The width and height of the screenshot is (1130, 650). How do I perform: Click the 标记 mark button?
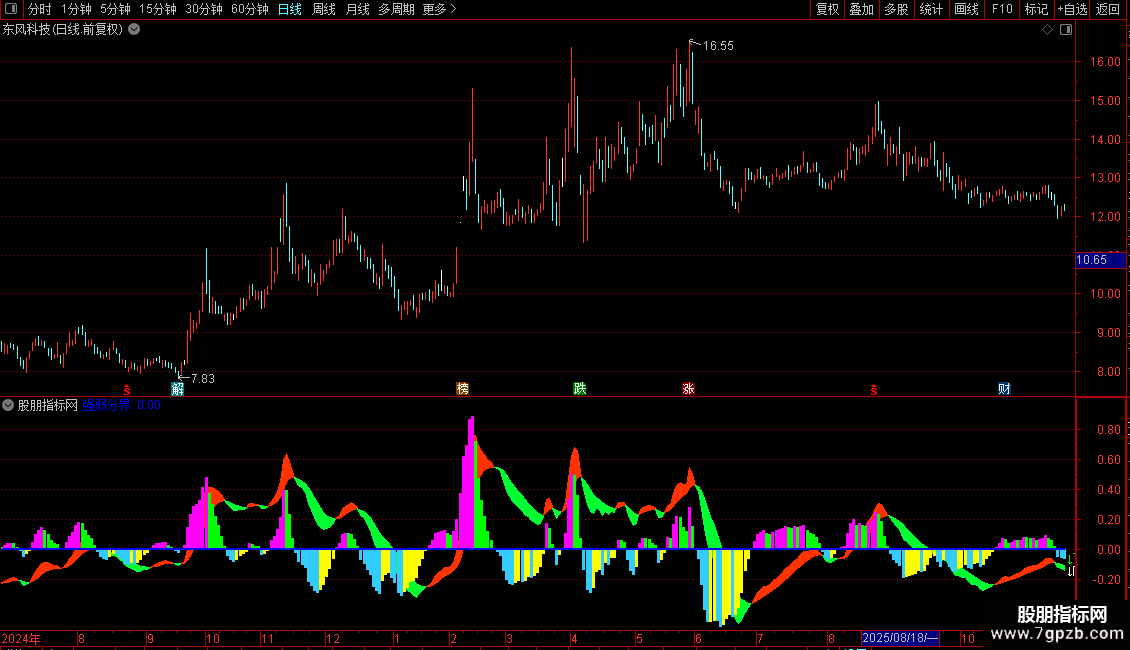click(1036, 9)
